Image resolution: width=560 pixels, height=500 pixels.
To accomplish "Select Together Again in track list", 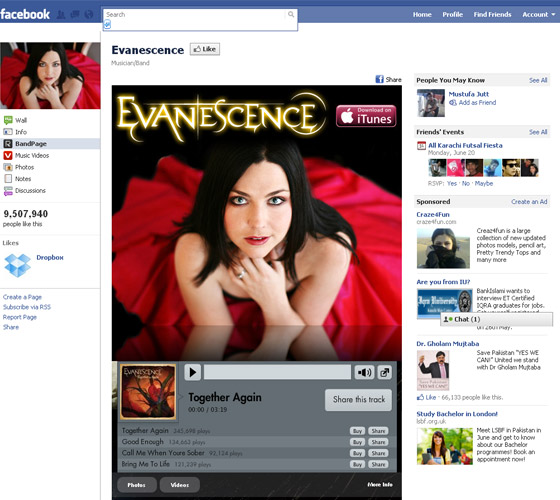I will click(145, 431).
